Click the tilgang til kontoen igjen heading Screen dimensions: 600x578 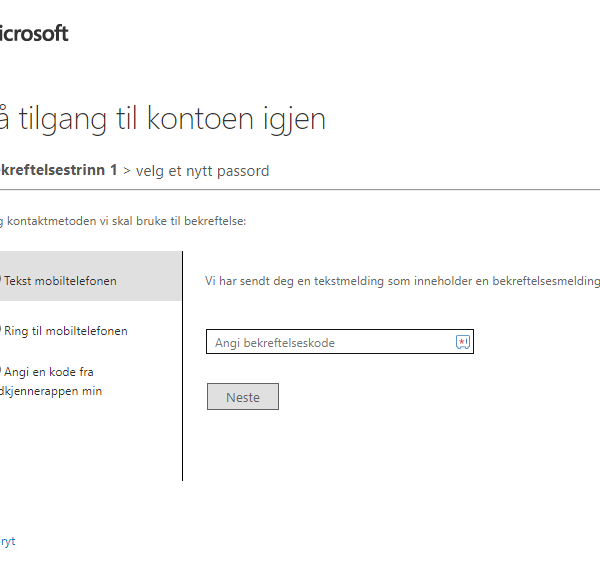click(163, 119)
